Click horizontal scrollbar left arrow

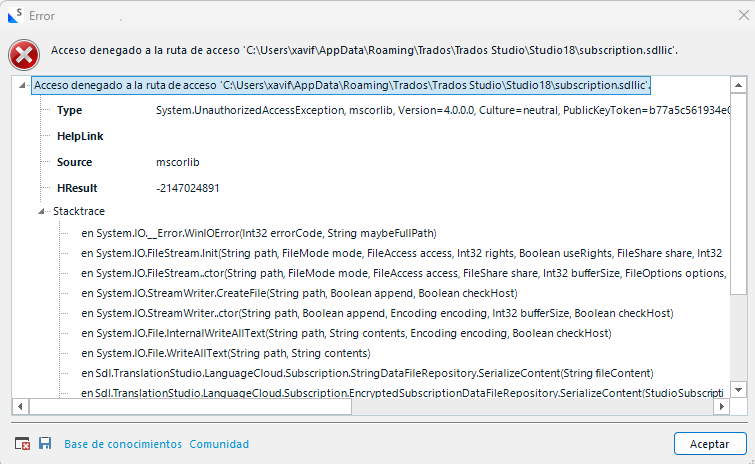click(20, 407)
